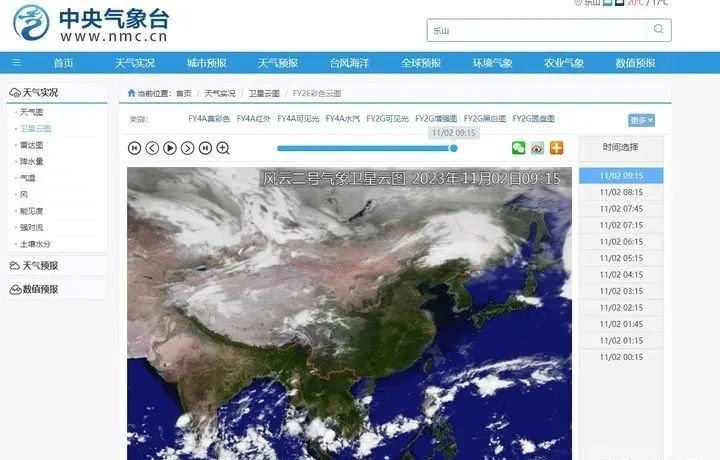Play the satellite image animation
Image resolution: width=720 pixels, height=460 pixels.
coord(170,148)
